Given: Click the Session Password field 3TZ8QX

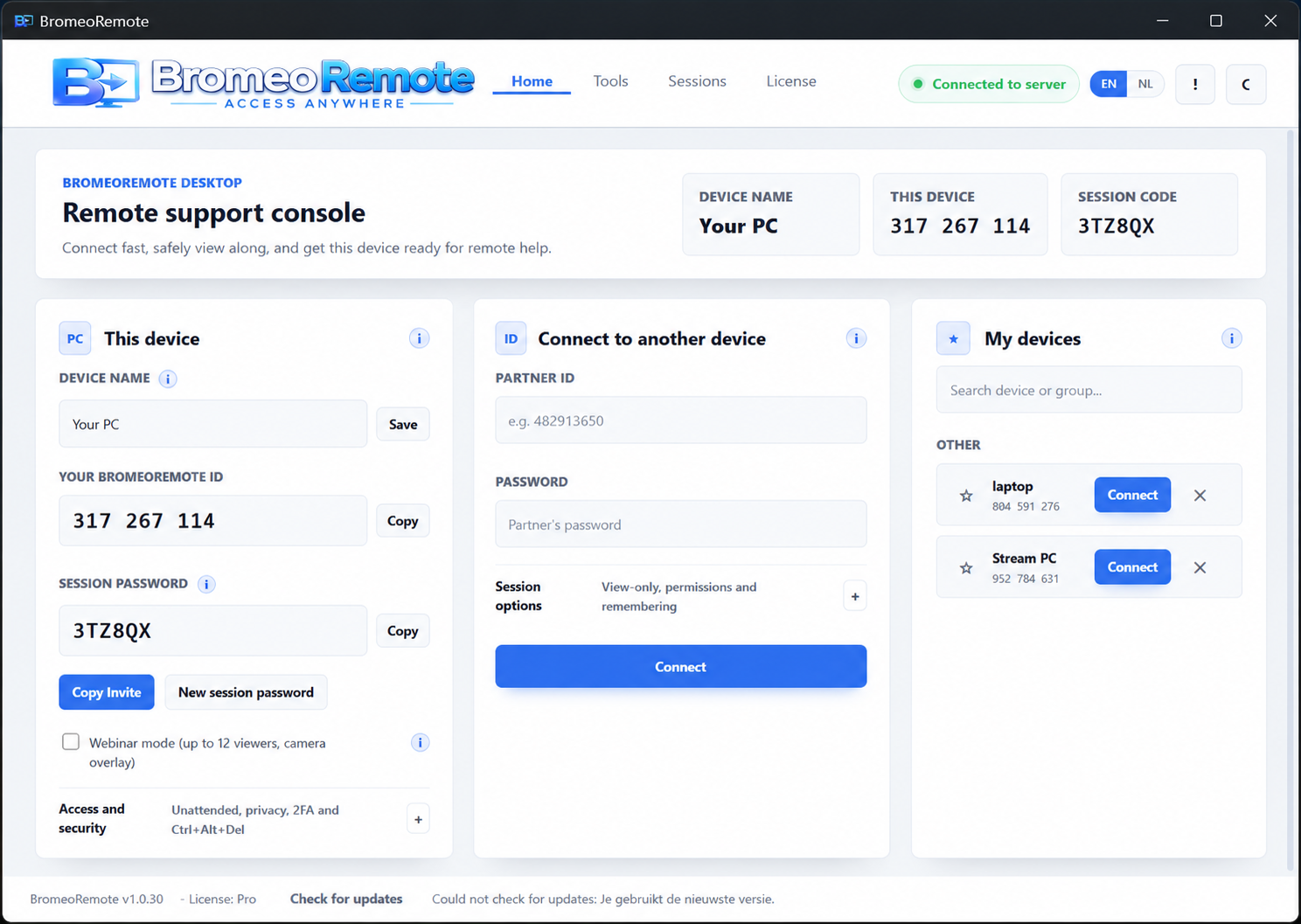Looking at the screenshot, I should (x=213, y=631).
